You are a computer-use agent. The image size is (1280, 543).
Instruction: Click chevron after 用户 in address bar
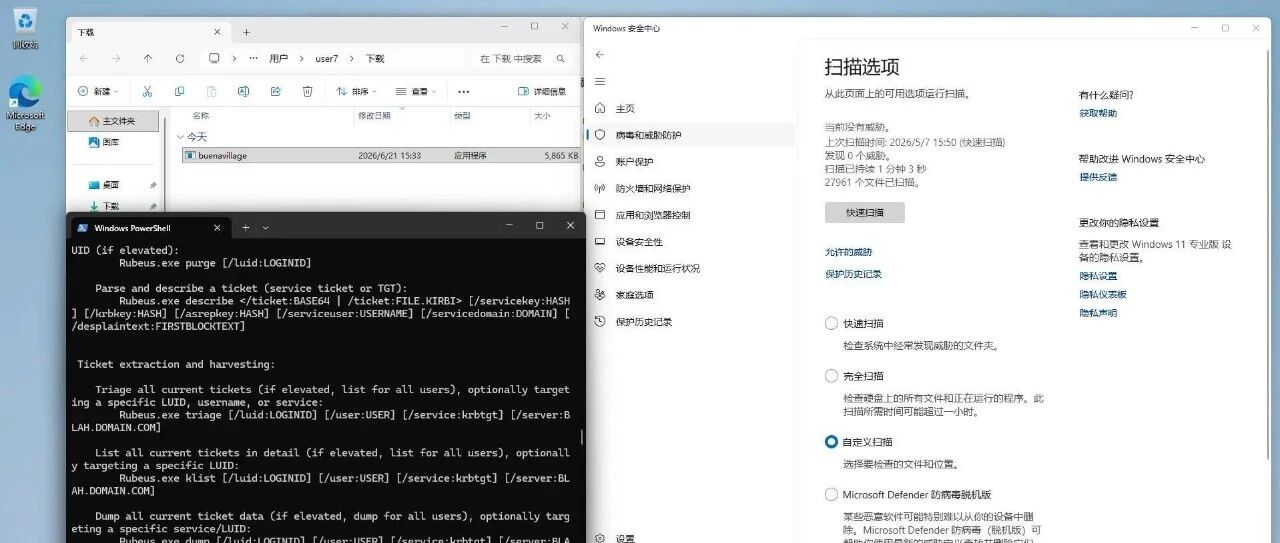(300, 59)
